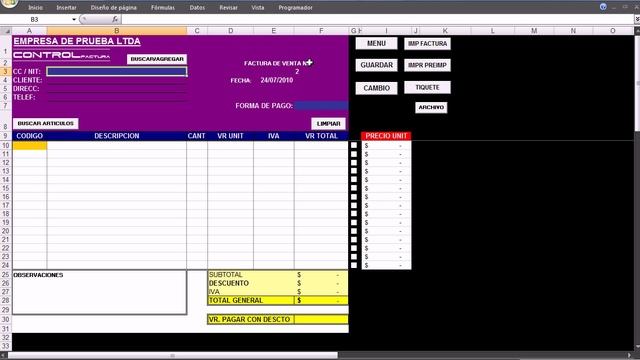Tick the checkbox in row 15
The image size is (640, 360).
(354, 188)
